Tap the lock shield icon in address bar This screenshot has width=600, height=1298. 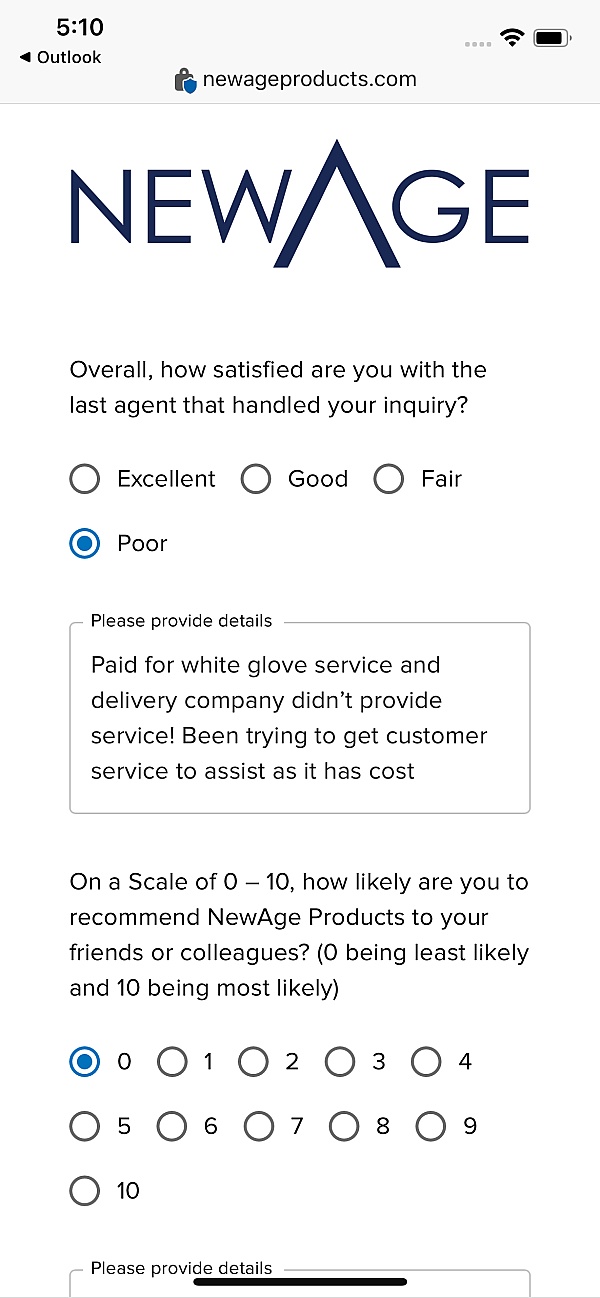coord(185,80)
